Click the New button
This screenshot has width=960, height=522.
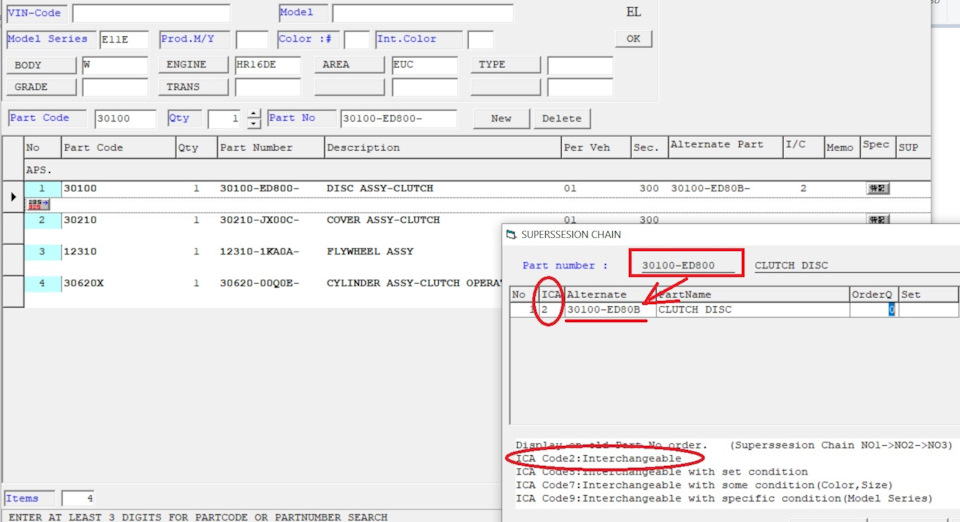click(x=501, y=118)
